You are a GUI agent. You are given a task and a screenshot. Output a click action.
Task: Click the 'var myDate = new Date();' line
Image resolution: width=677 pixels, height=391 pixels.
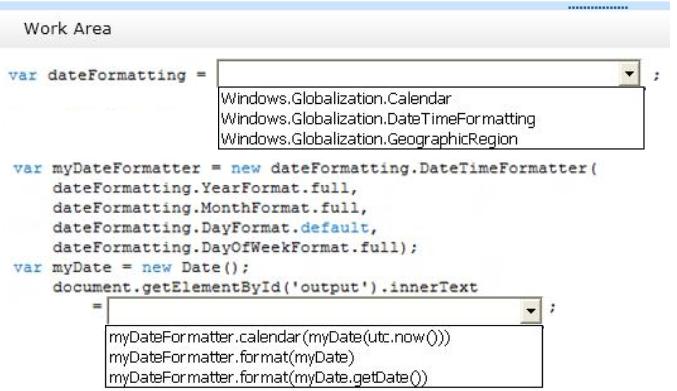(x=131, y=268)
